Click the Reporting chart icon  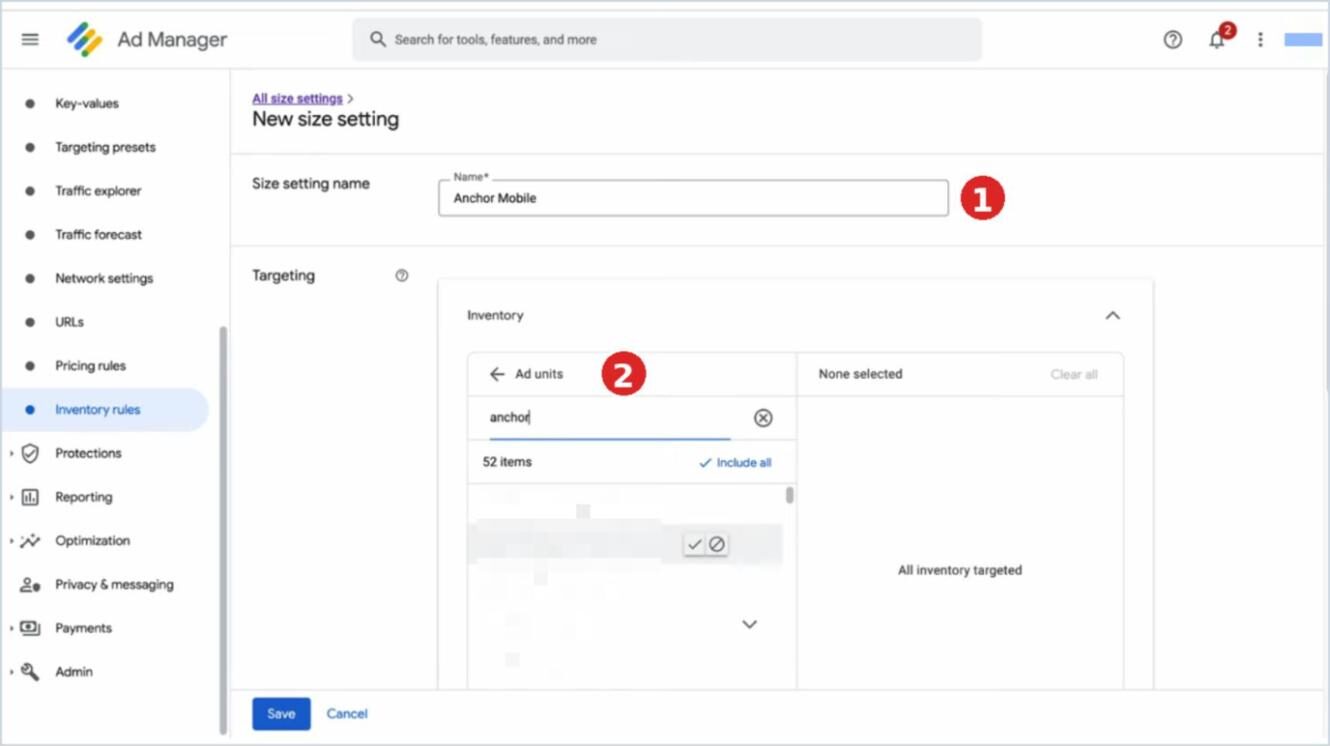[x=30, y=497]
